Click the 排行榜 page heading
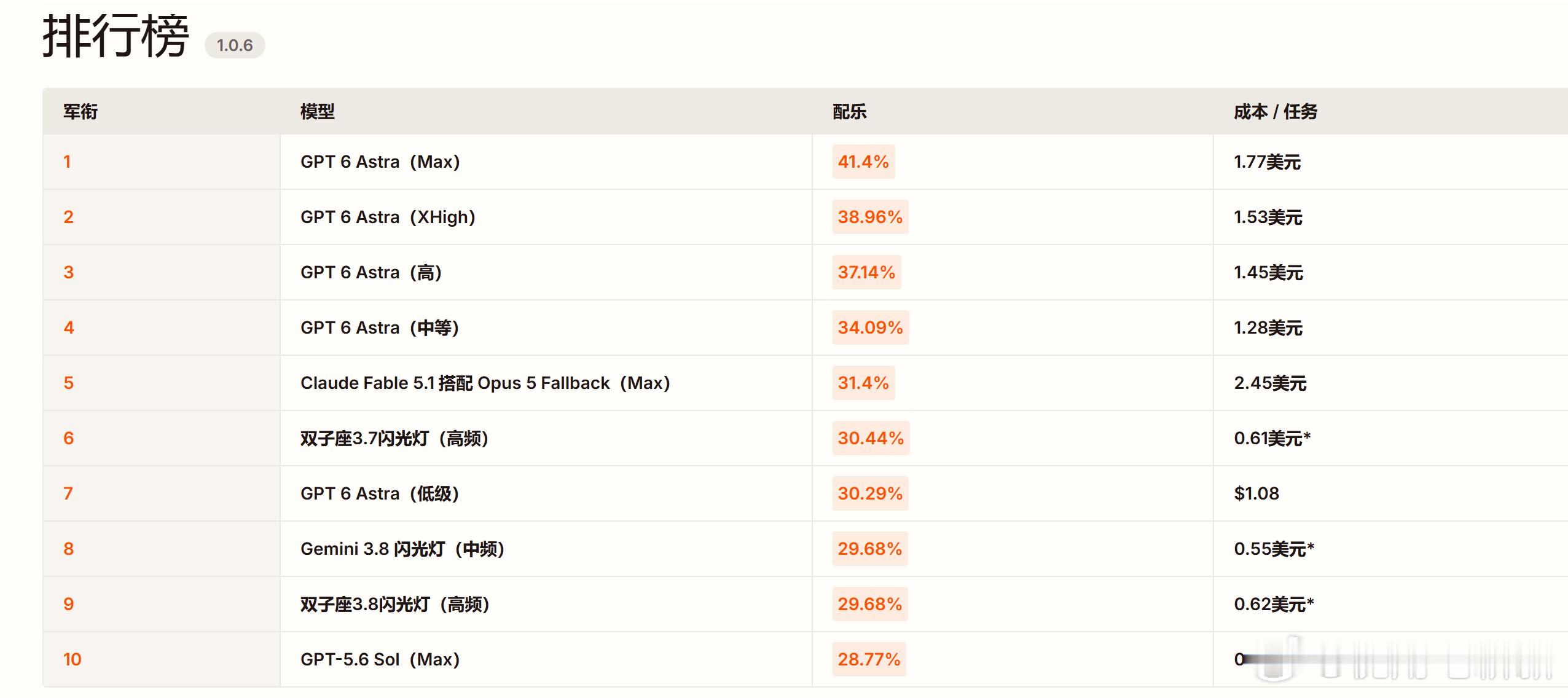Viewport: 1568px width, 698px height. pyautogui.click(x=116, y=37)
